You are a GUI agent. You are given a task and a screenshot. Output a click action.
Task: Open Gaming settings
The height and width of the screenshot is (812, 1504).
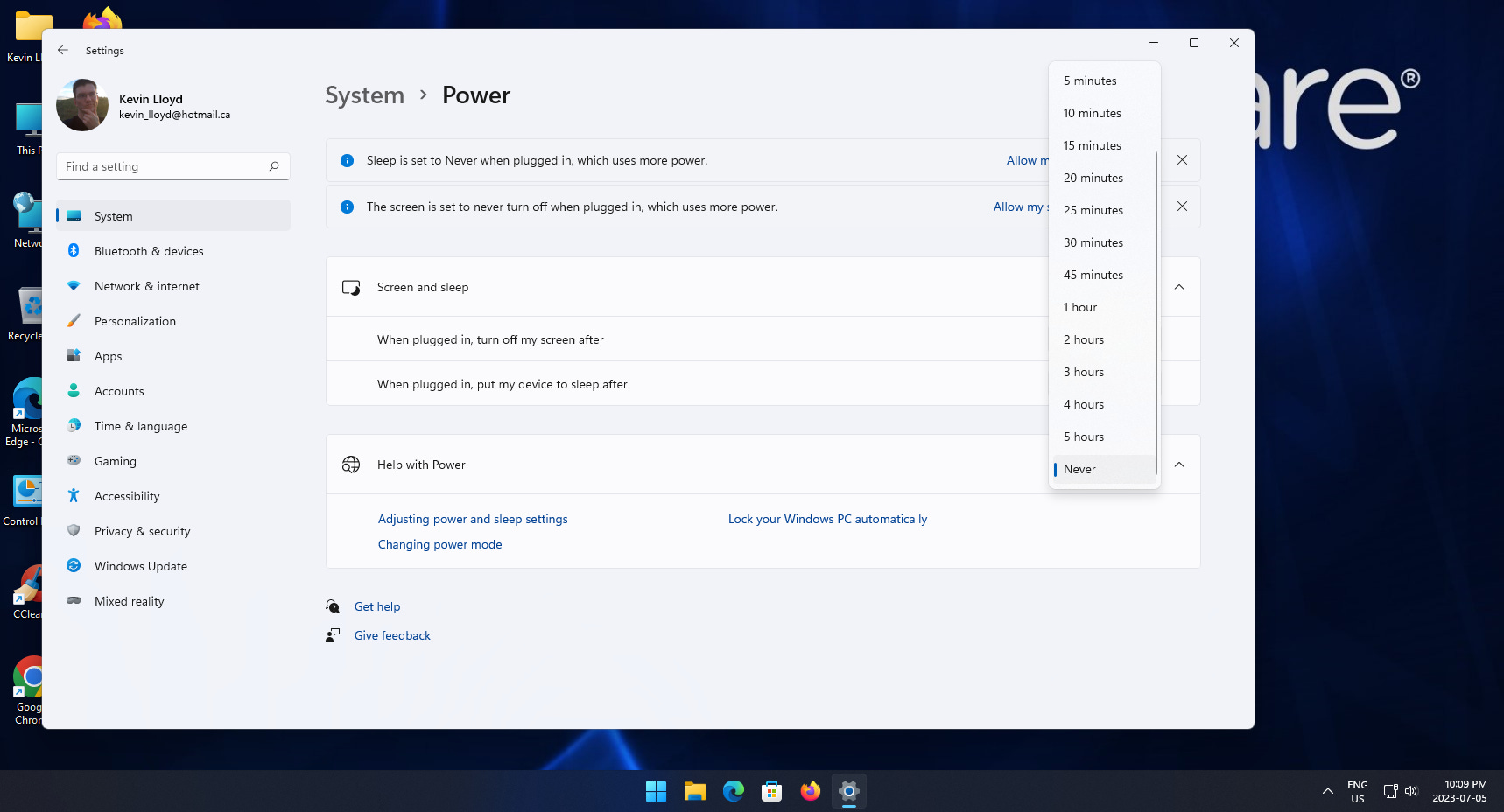173,461
